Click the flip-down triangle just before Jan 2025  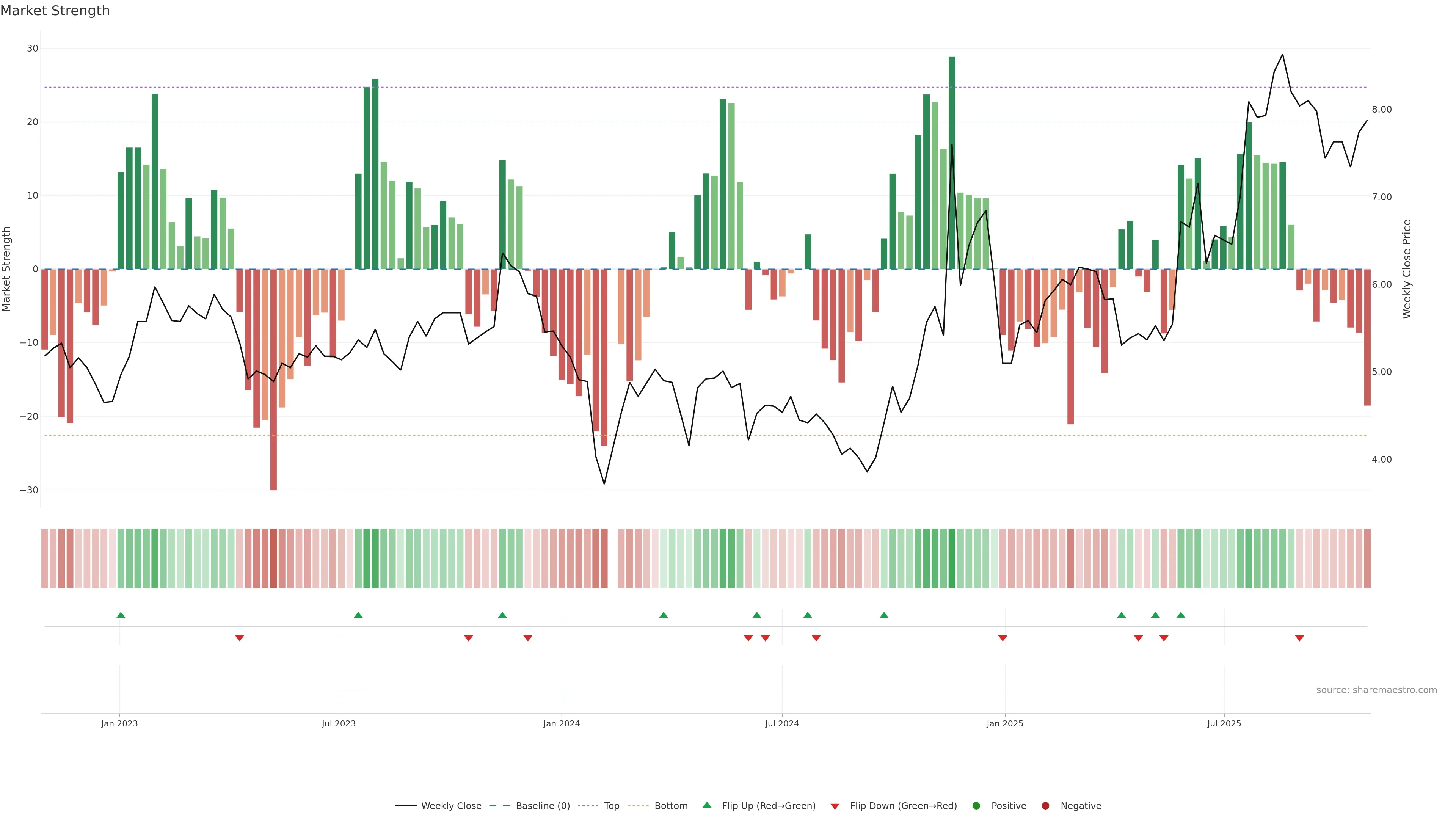click(x=1003, y=638)
